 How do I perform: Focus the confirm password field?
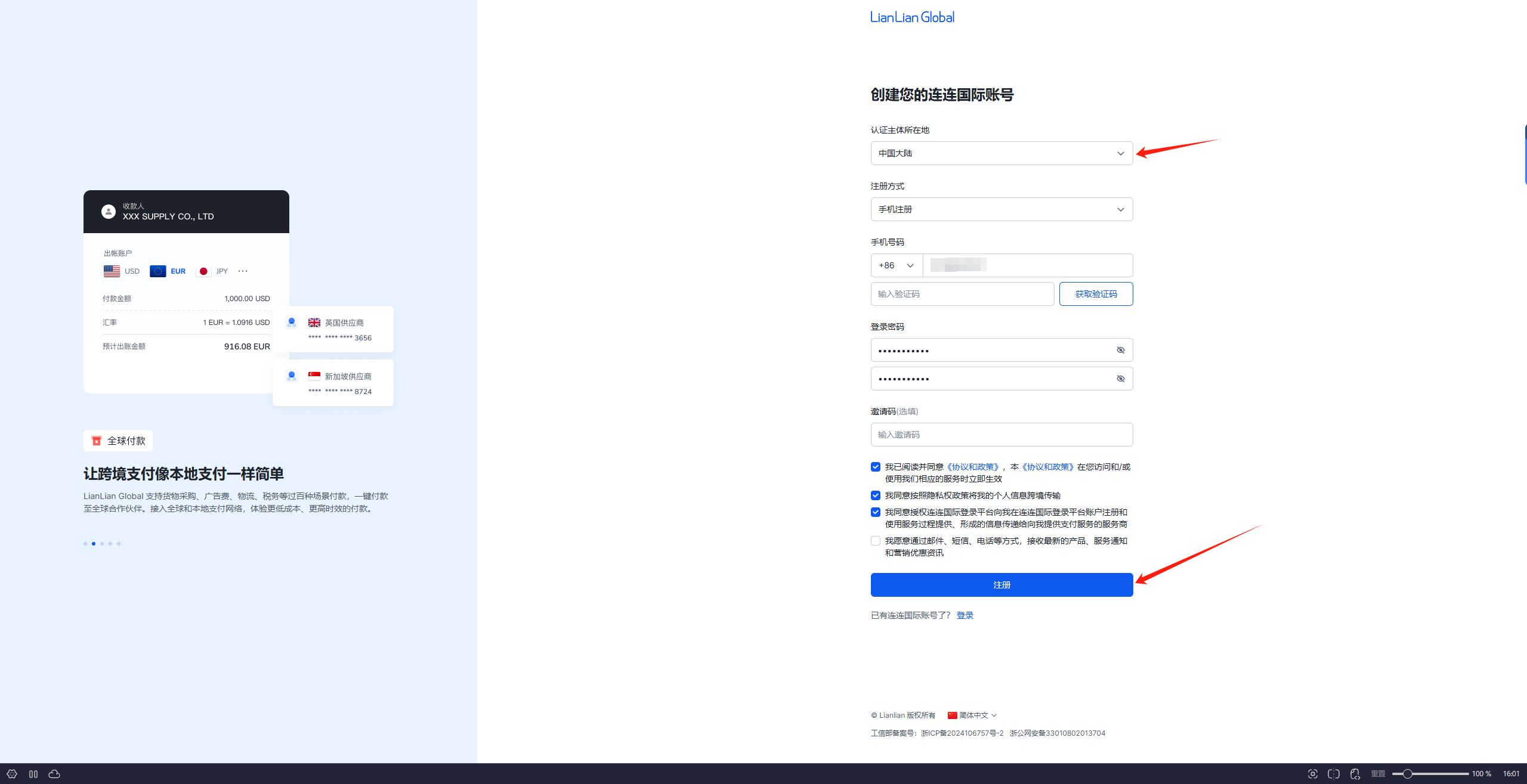click(x=1001, y=379)
